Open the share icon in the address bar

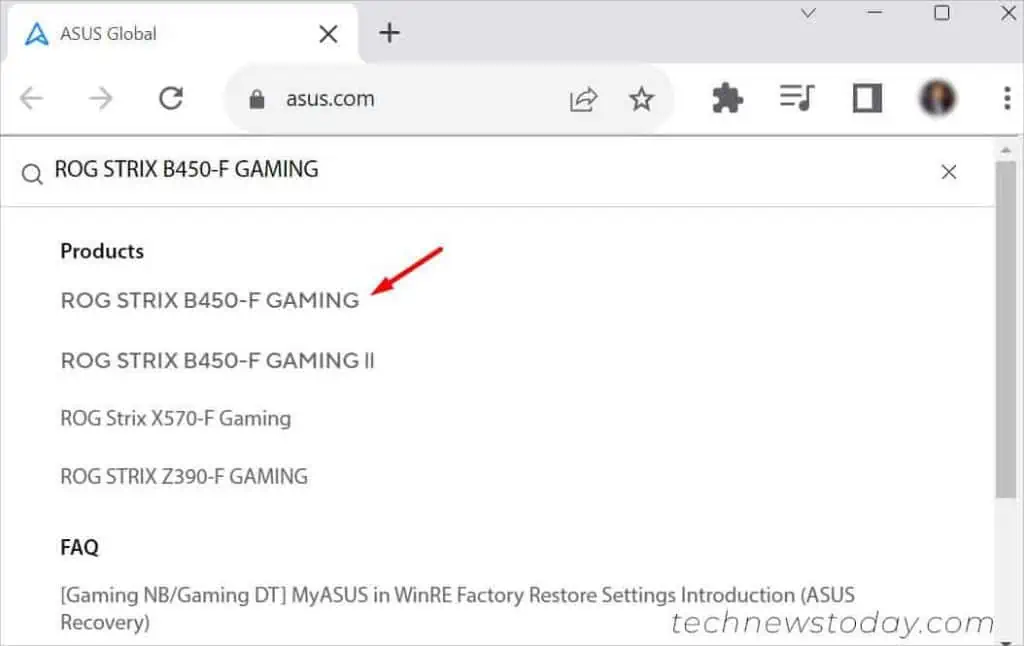pos(584,98)
